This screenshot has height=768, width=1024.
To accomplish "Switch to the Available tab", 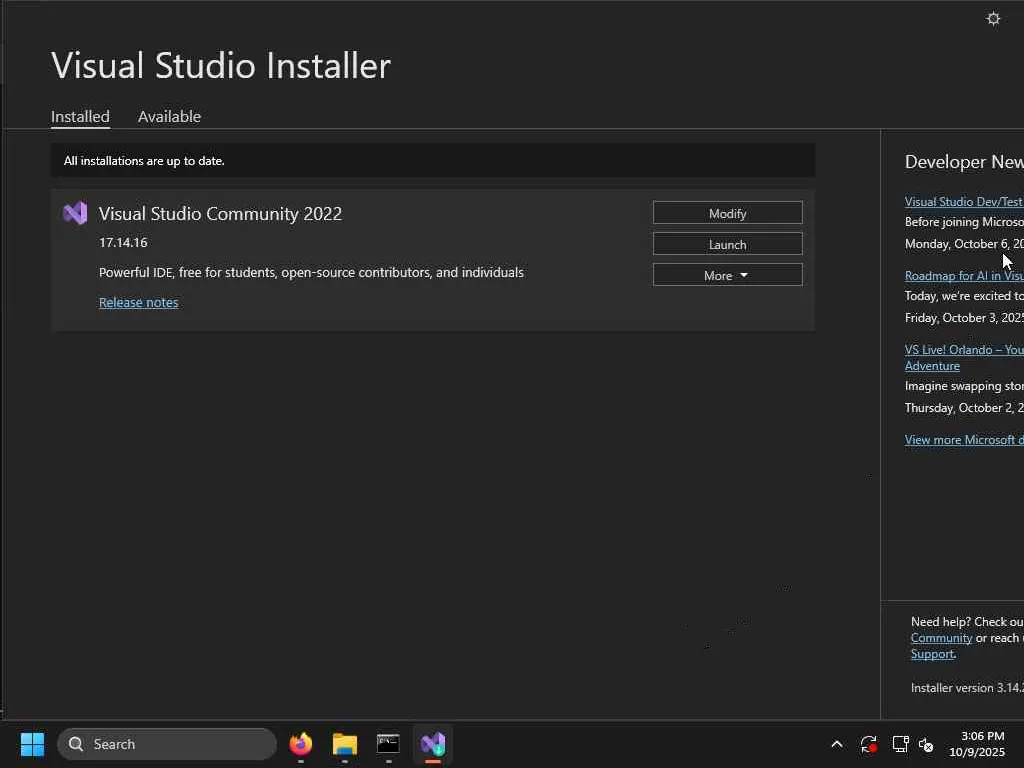I will tap(169, 116).
